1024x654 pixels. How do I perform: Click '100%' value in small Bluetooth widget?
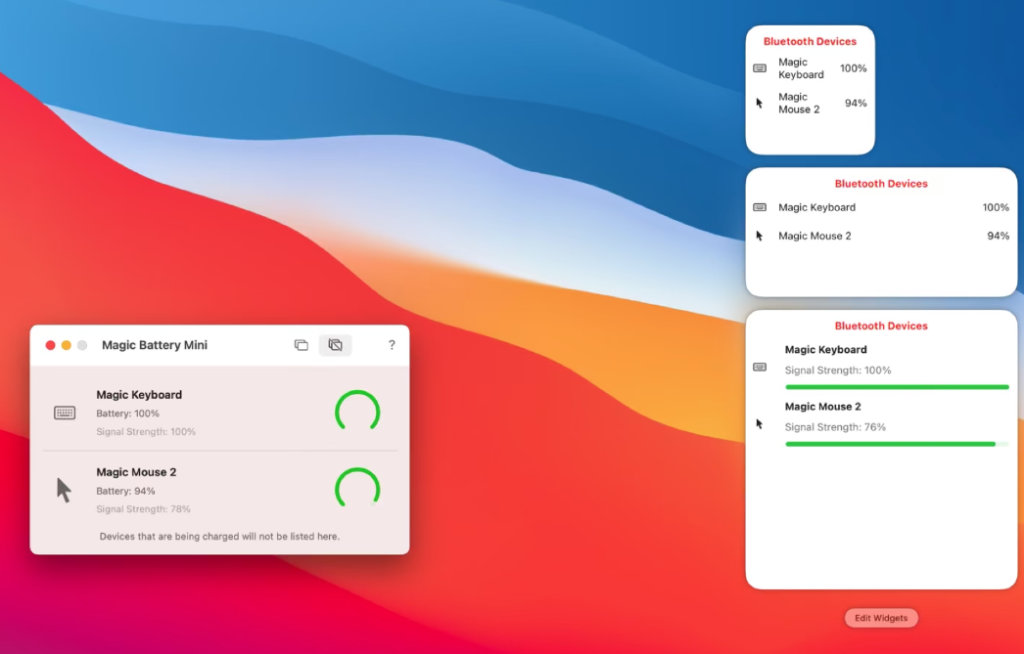point(853,68)
